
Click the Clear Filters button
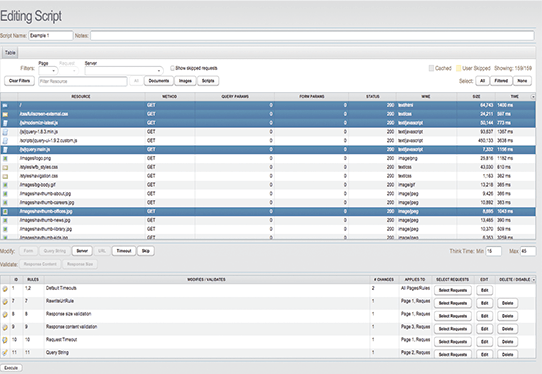point(19,81)
